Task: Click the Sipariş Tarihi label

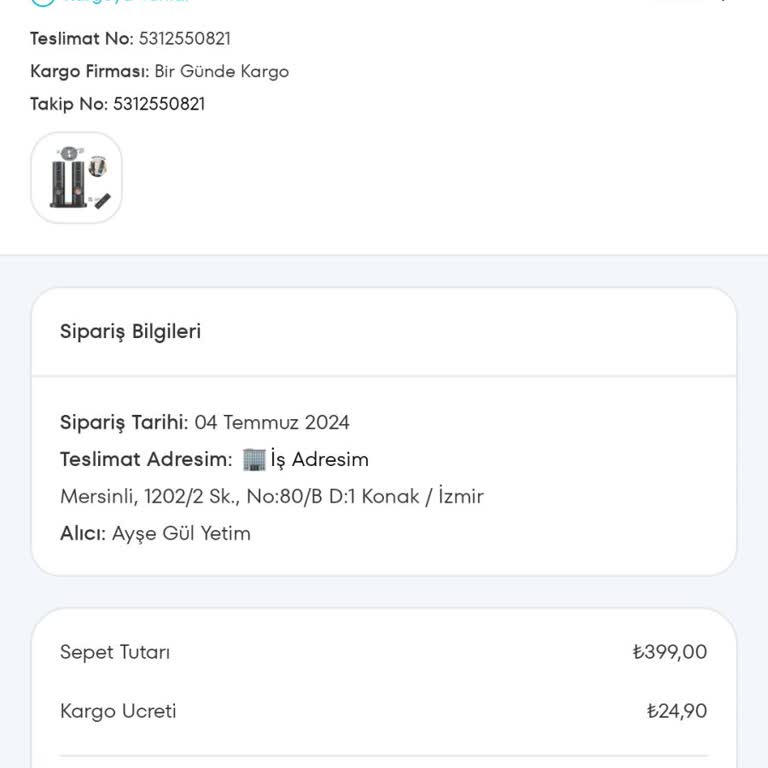Action: tap(124, 422)
